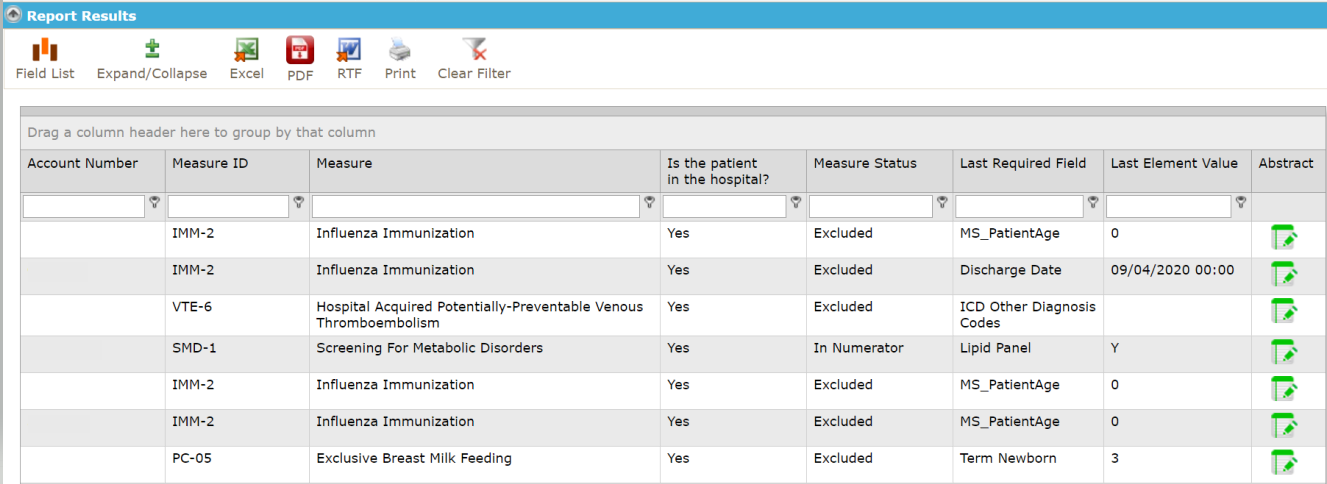Open filter menu for Measure Status column

point(942,202)
